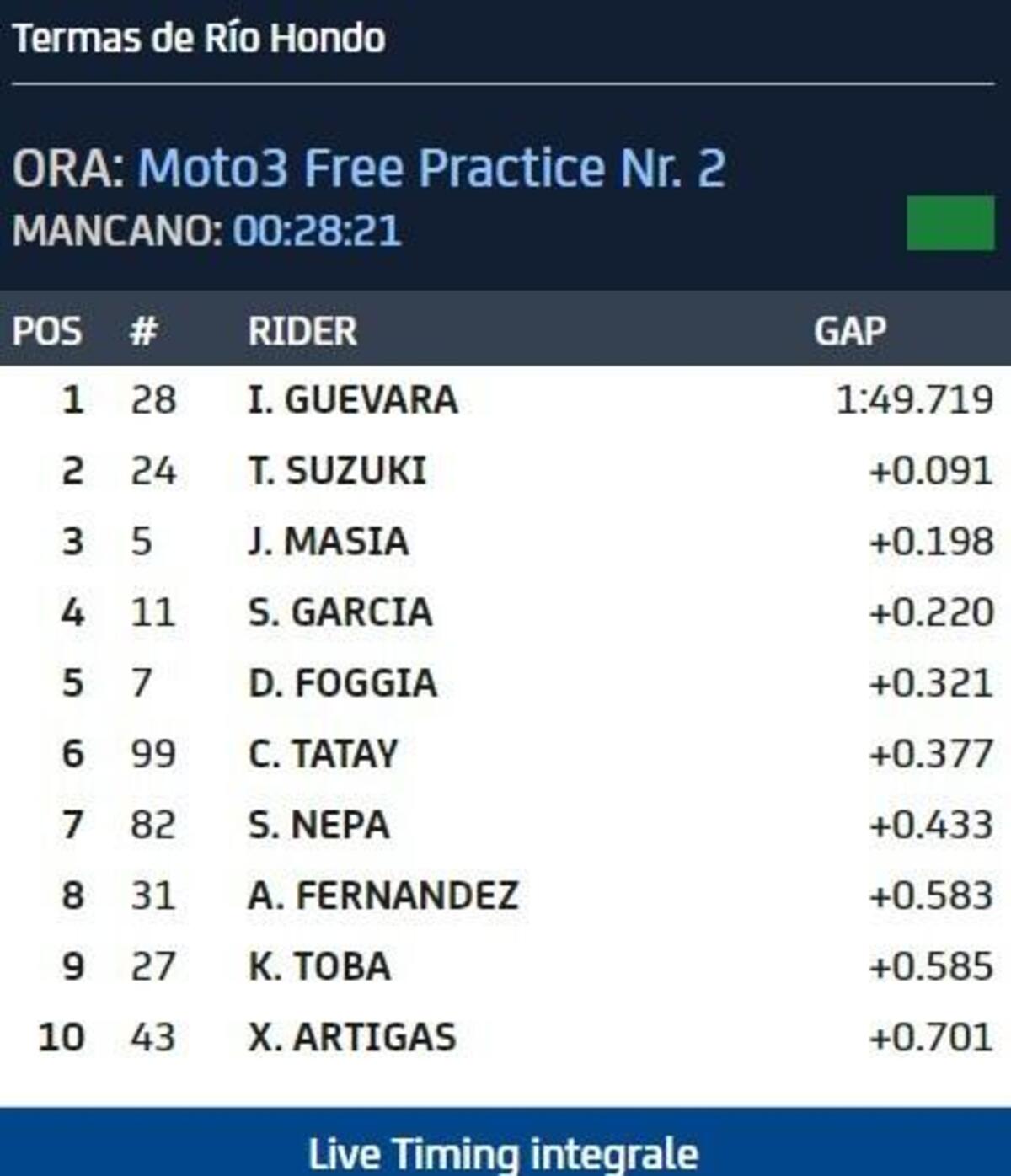
Task: Click the Live Timing integrale button
Action: 504,1152
